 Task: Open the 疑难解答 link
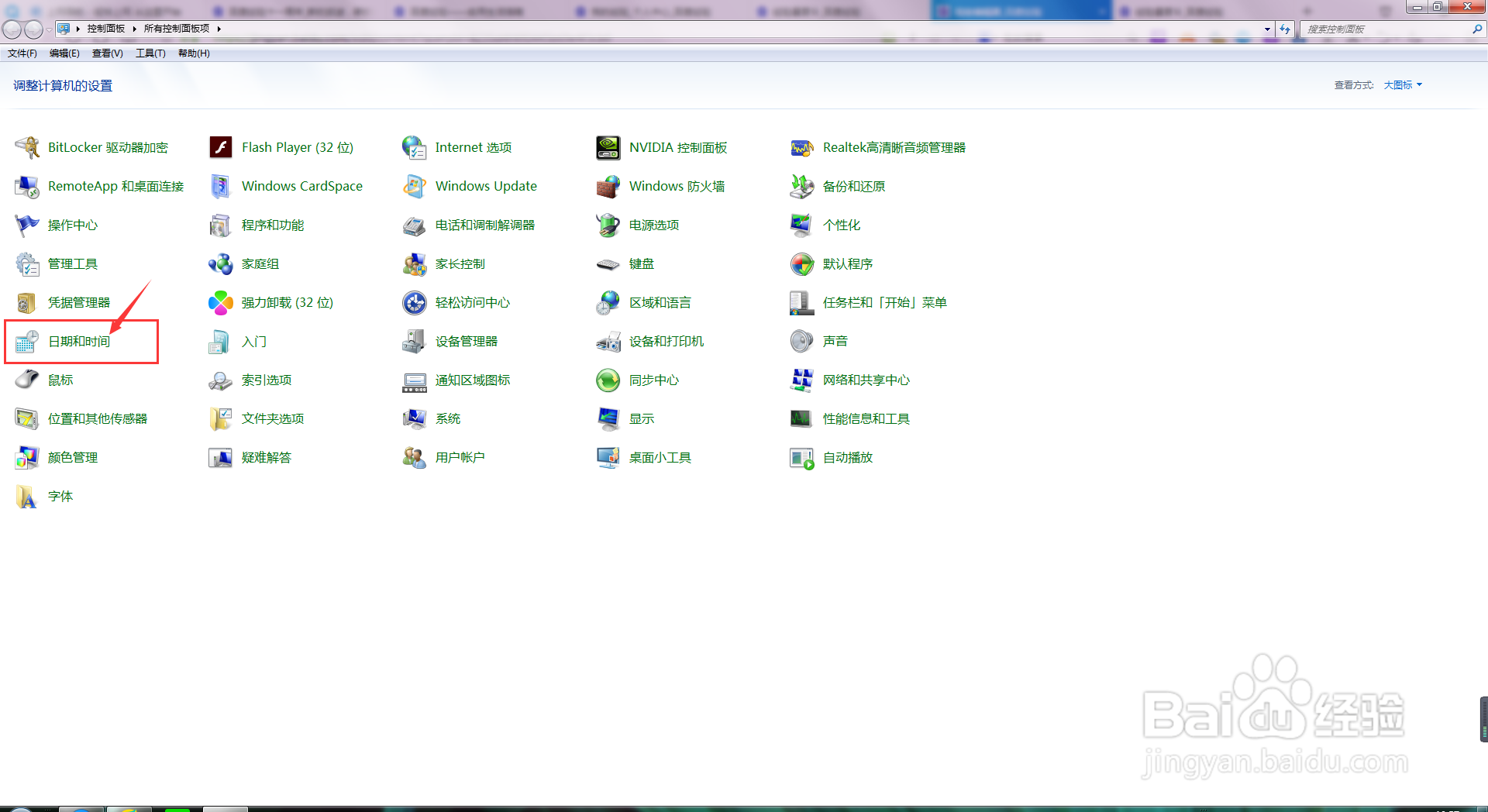point(267,457)
